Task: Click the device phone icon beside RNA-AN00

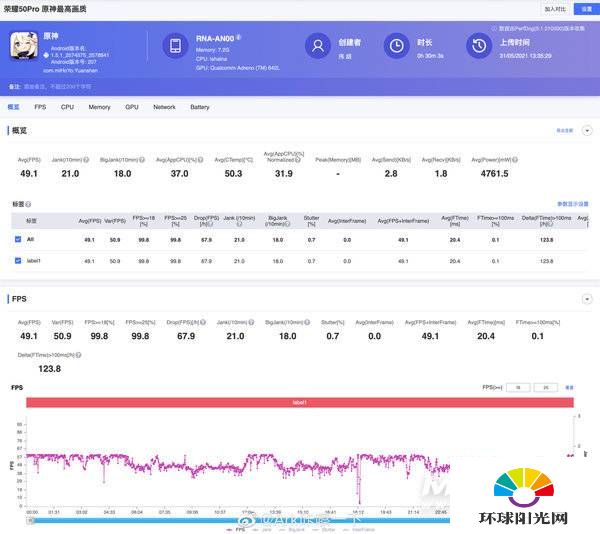Action: click(x=176, y=46)
